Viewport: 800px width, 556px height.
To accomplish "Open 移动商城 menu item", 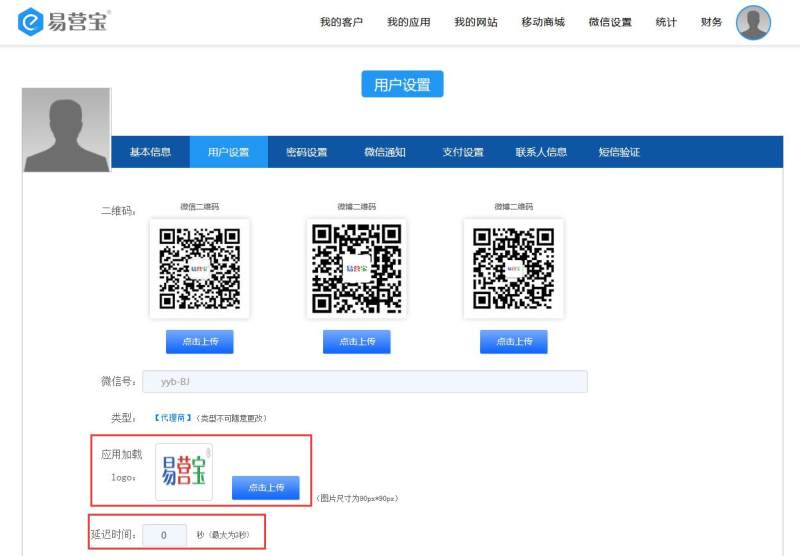I will pos(543,22).
